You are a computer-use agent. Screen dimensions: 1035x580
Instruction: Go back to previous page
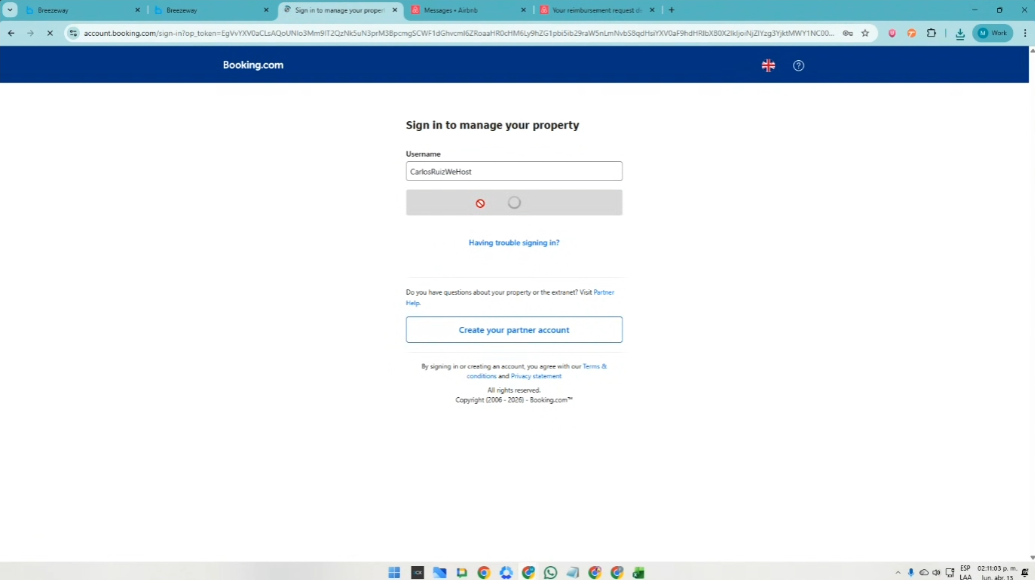pyautogui.click(x=11, y=33)
